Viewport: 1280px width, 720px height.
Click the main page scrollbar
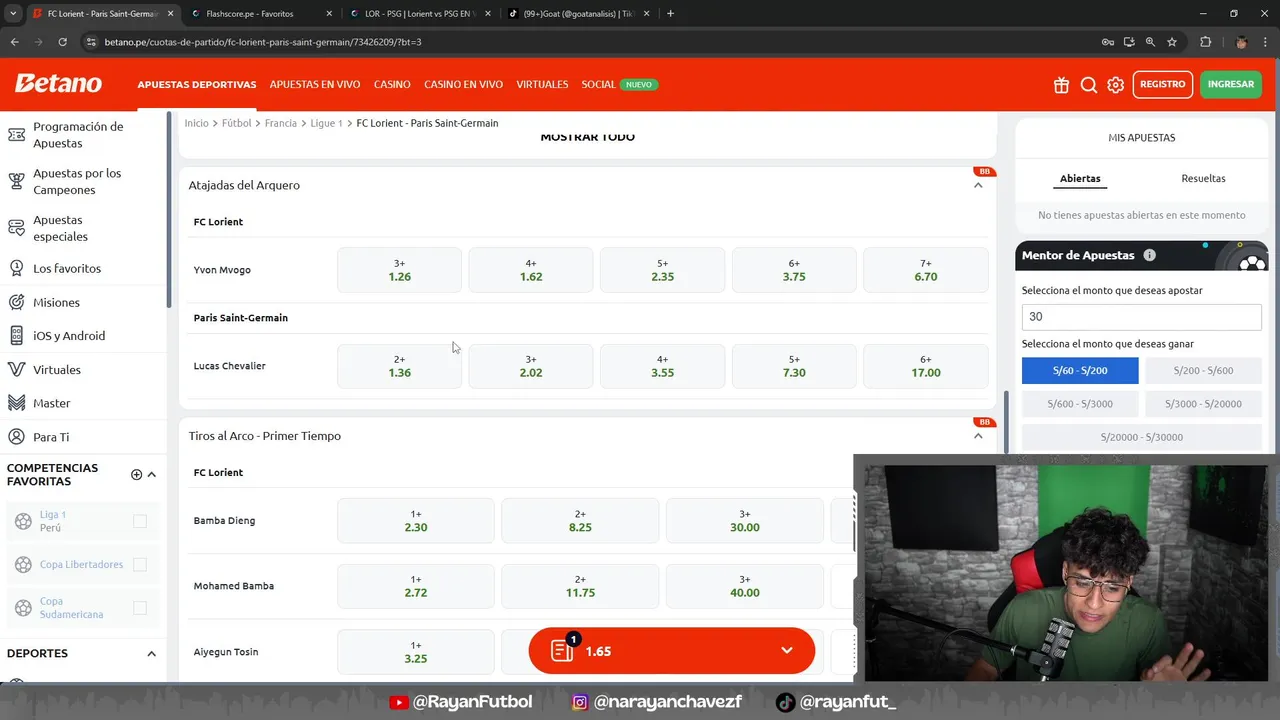point(1006,420)
